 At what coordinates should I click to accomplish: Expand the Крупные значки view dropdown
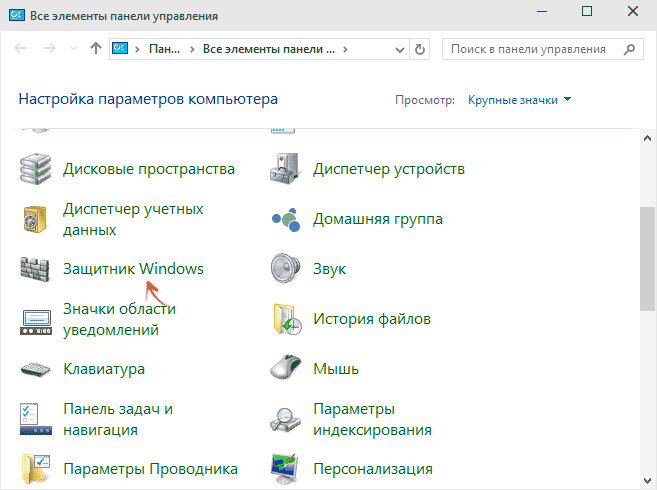coord(520,100)
